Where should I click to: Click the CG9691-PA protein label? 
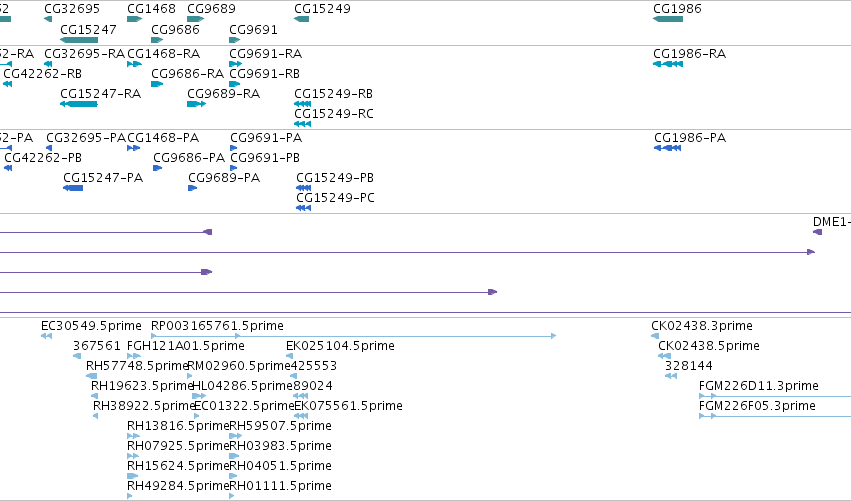(266, 138)
